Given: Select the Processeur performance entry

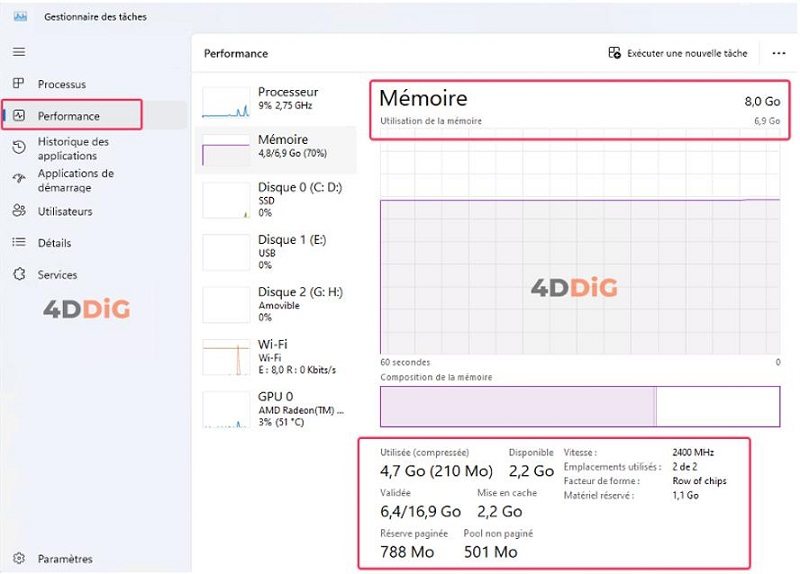Looking at the screenshot, I should tap(276, 101).
